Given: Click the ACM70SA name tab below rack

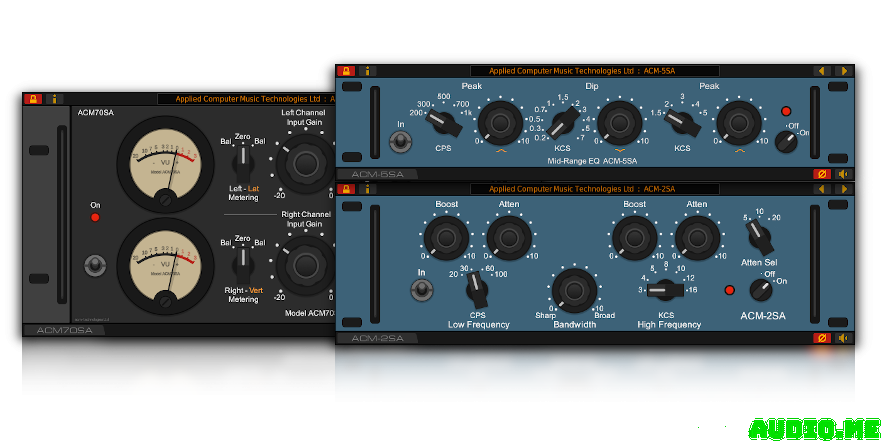Looking at the screenshot, I should (65, 331).
